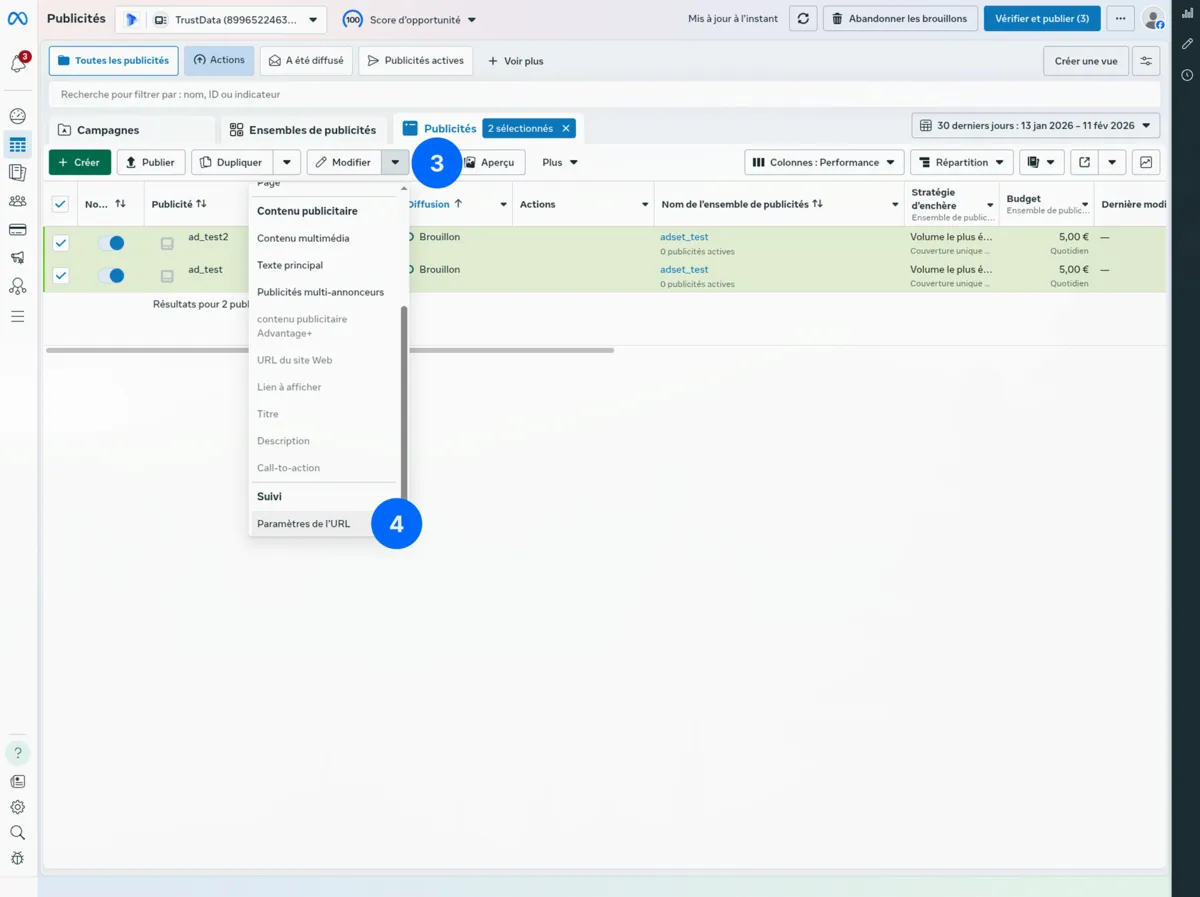Open the adset_test link
This screenshot has height=897, width=1200.
click(x=683, y=236)
